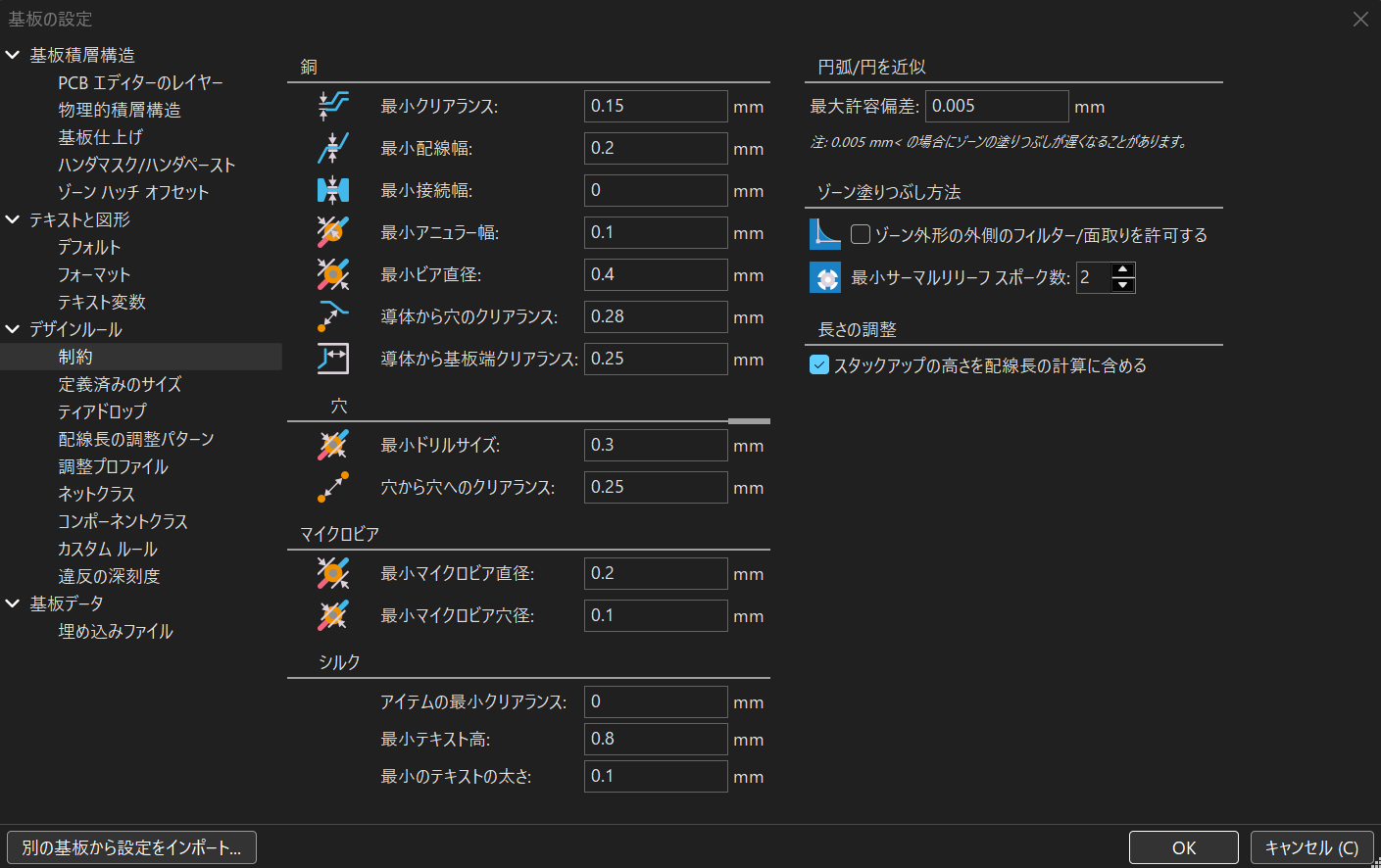Image resolution: width=1381 pixels, height=868 pixels.
Task: Go to 違反の深刻度 page
Action: point(109,576)
